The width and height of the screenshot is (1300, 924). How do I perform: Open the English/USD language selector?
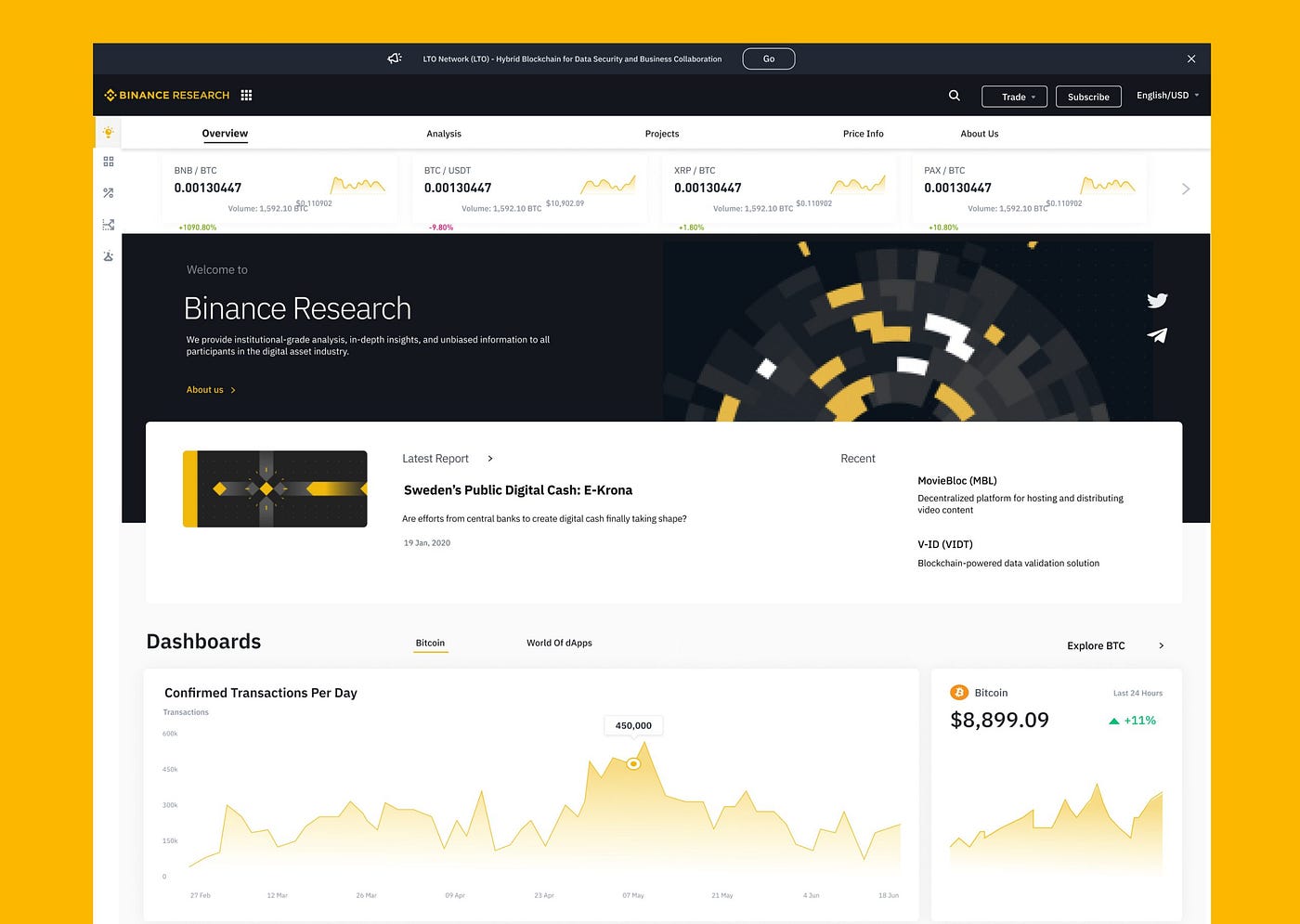pos(1167,95)
